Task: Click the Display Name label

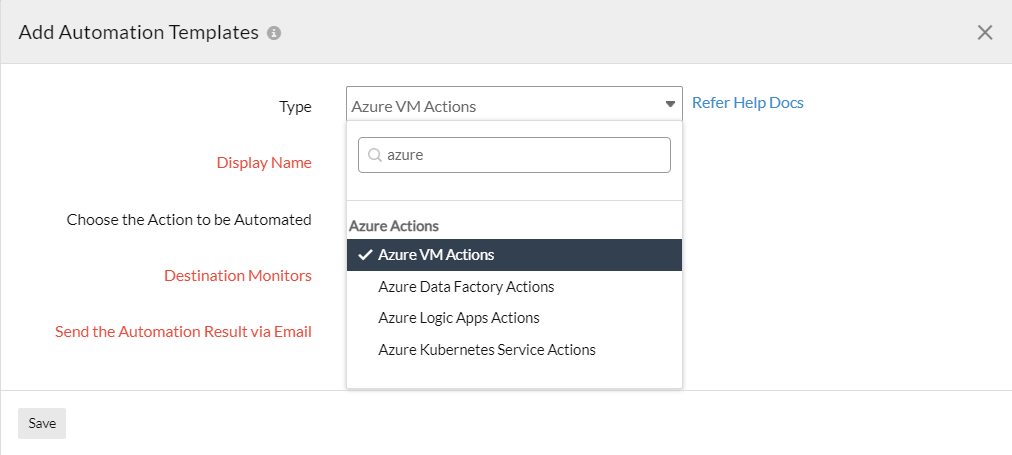Action: pos(264,163)
